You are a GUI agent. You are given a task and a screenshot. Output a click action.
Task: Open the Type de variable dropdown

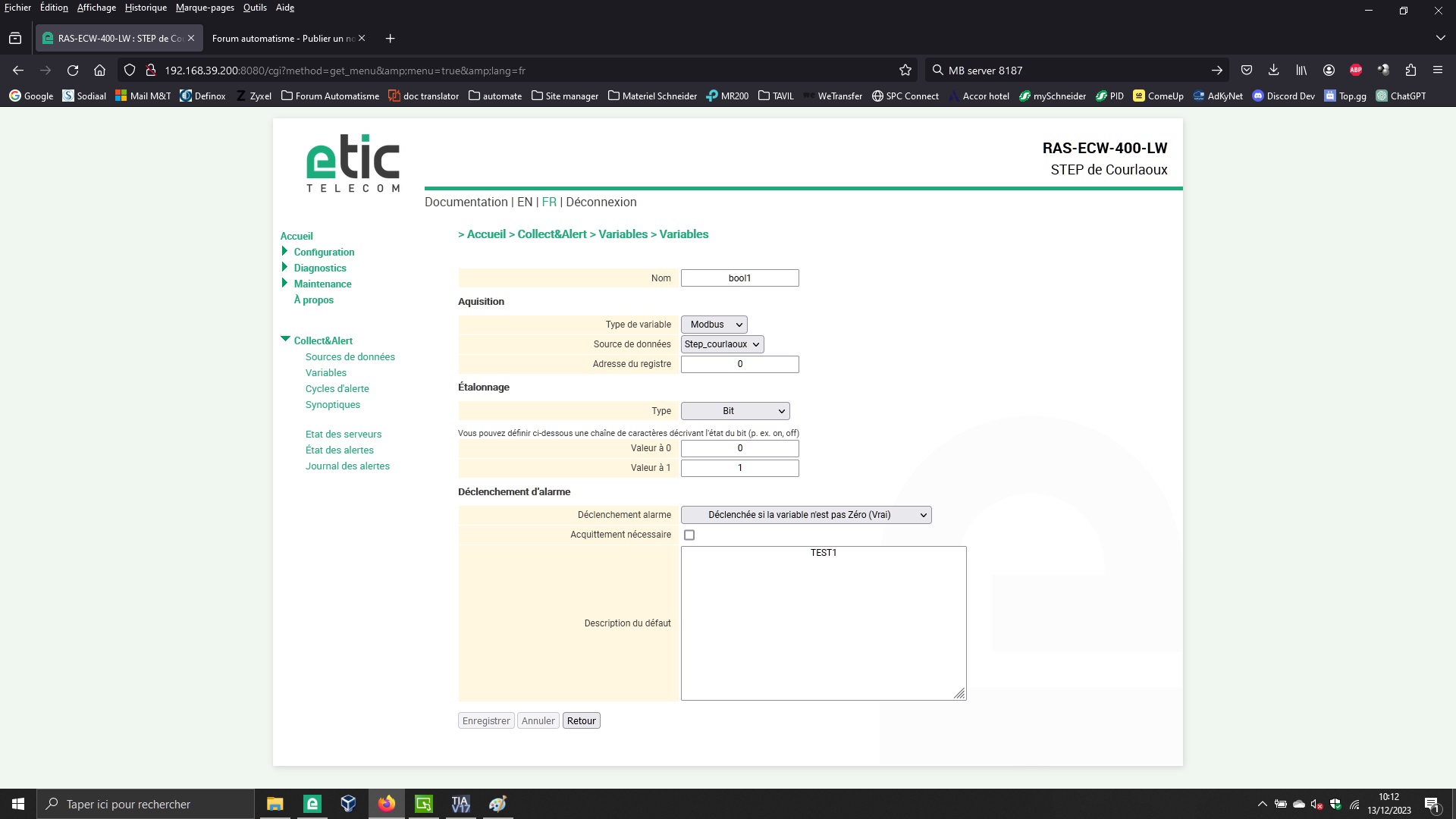714,325
